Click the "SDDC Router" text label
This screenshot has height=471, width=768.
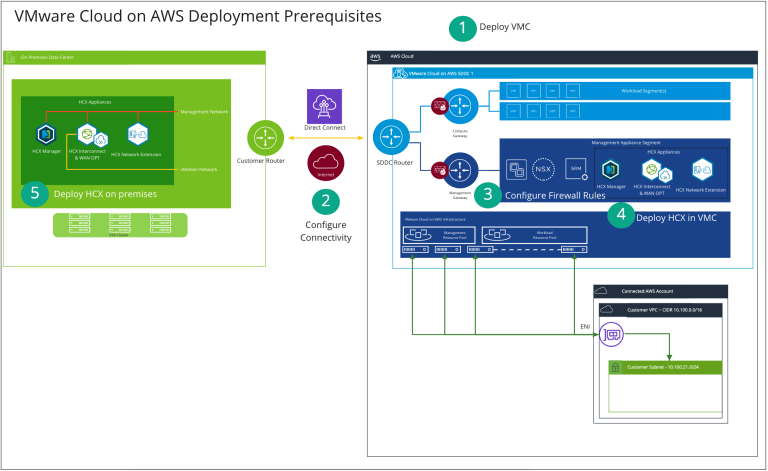[x=394, y=163]
